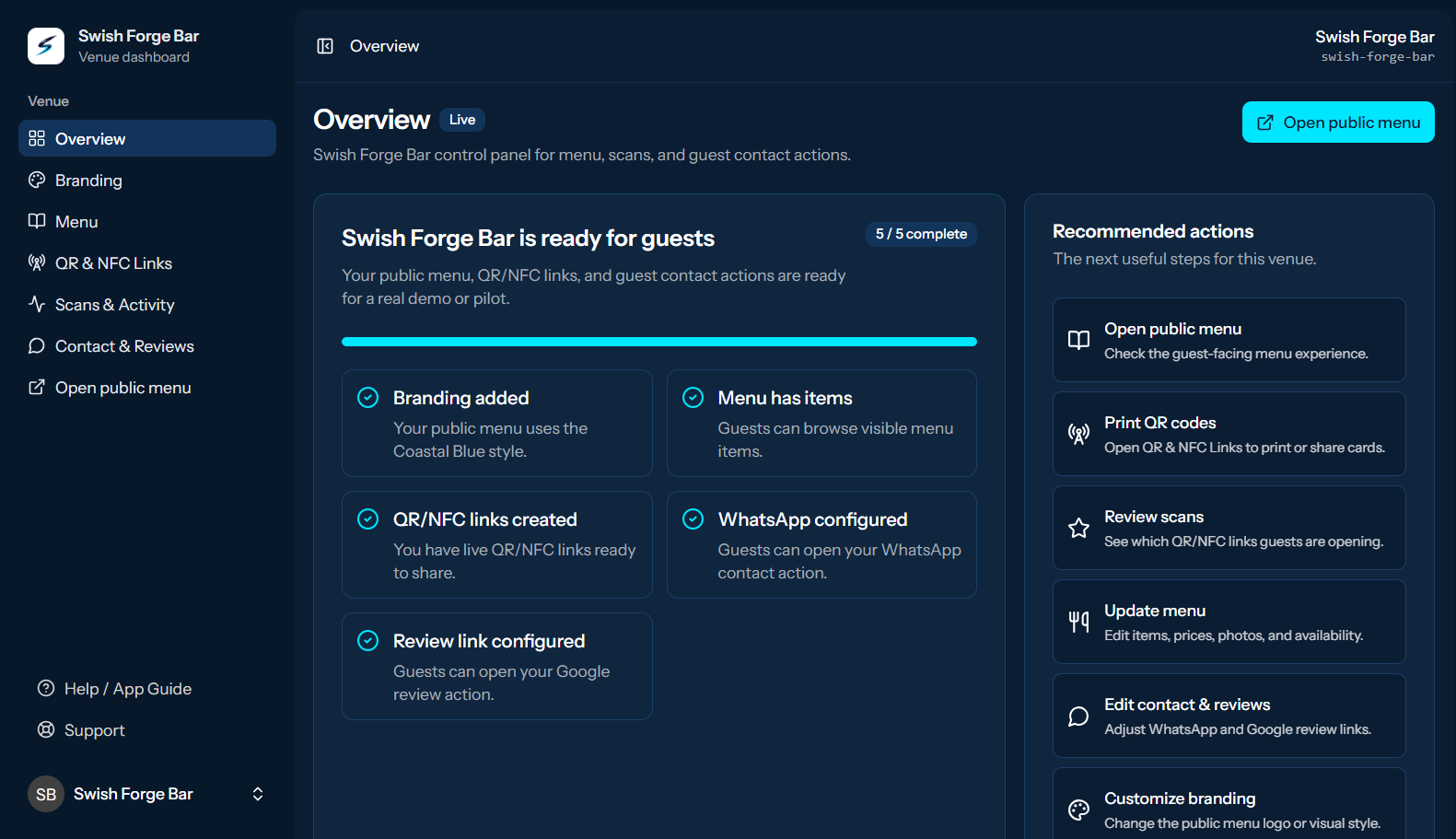Viewport: 1456px width, 839px height.
Task: Click the Live status badge
Action: coord(462,120)
